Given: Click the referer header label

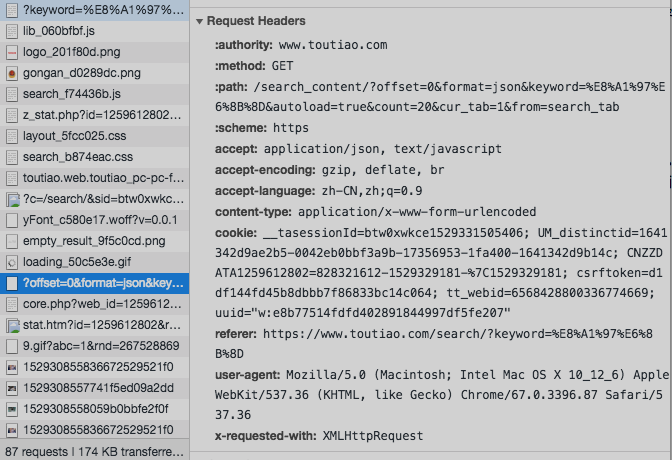Looking at the screenshot, I should click(236, 334).
